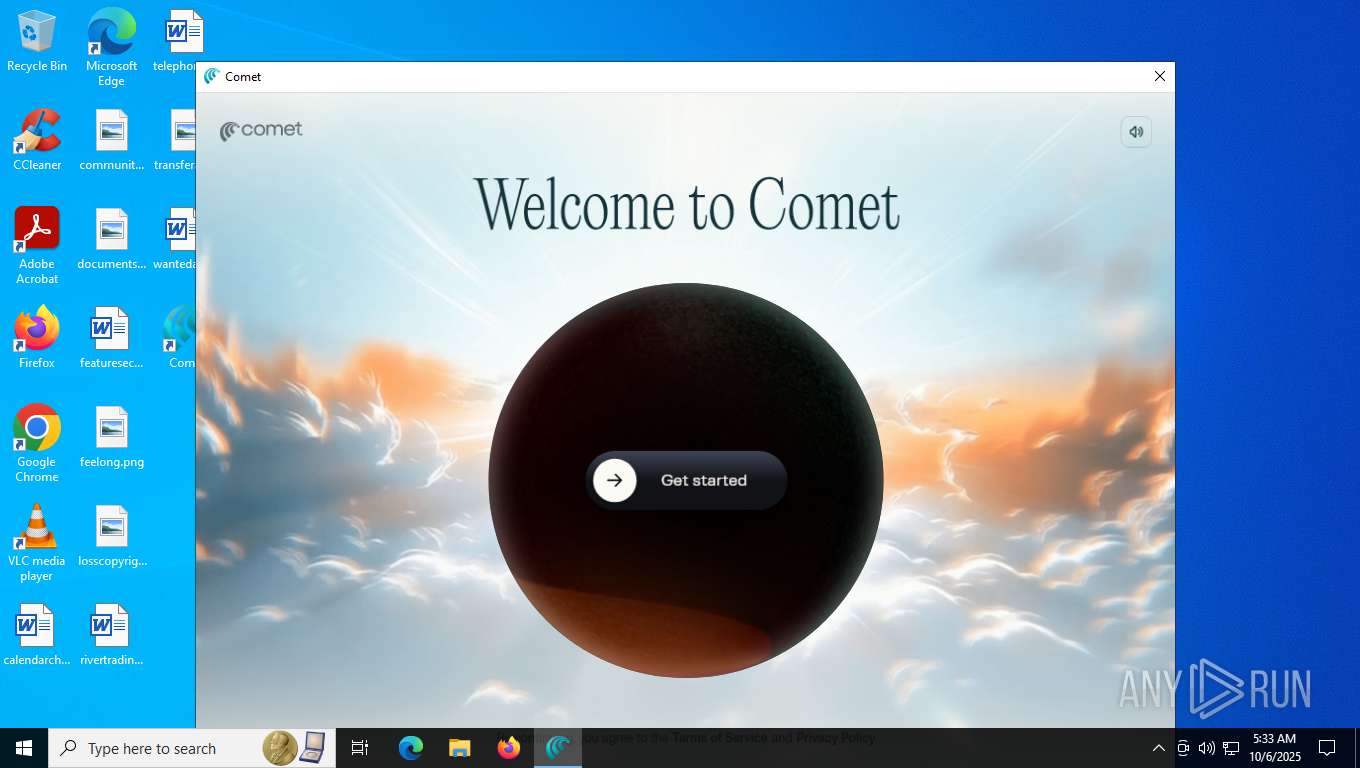Select the Adobe Acrobat desktop shortcut
1360x768 pixels.
point(37,246)
